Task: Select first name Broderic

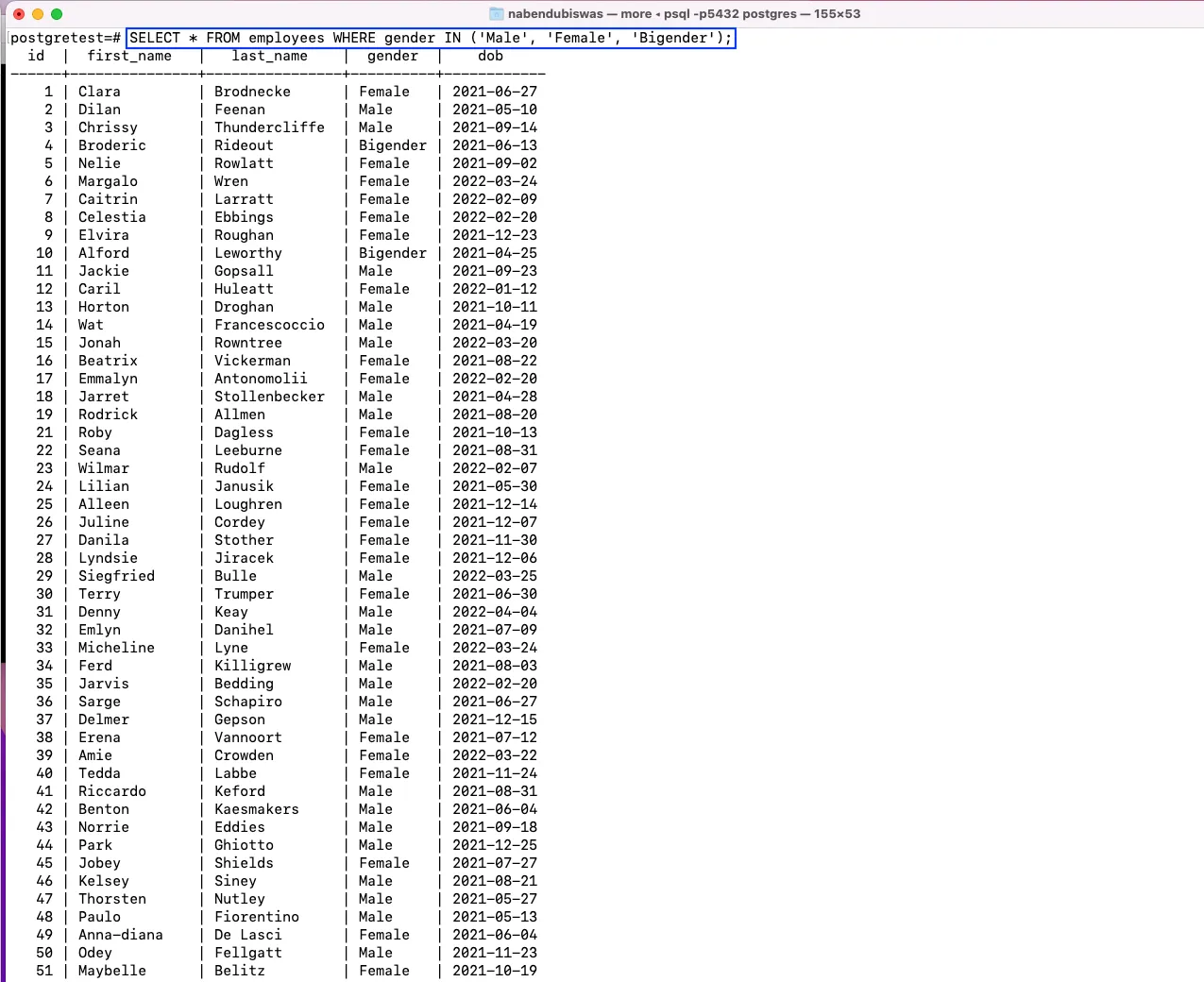Action: click(x=112, y=145)
